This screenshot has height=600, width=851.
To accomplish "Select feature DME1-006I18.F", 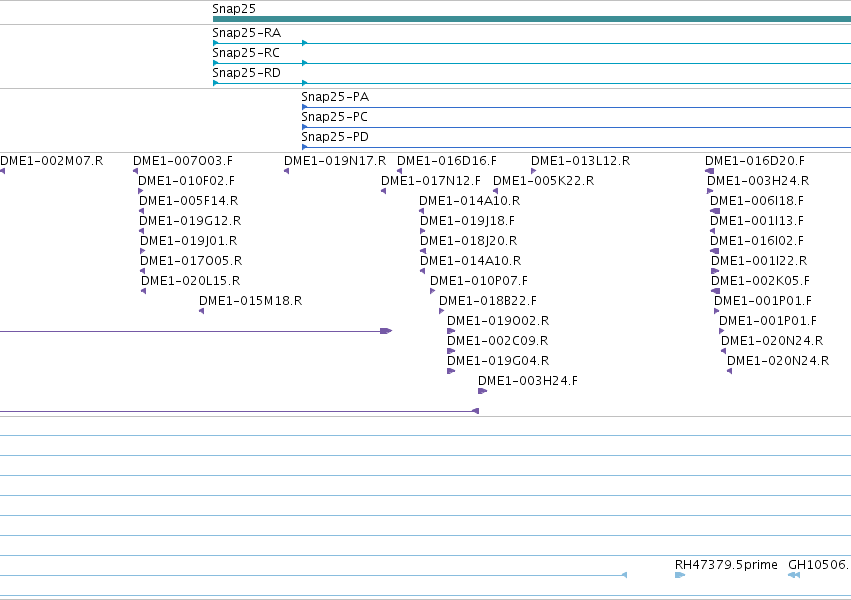I will [757, 201].
